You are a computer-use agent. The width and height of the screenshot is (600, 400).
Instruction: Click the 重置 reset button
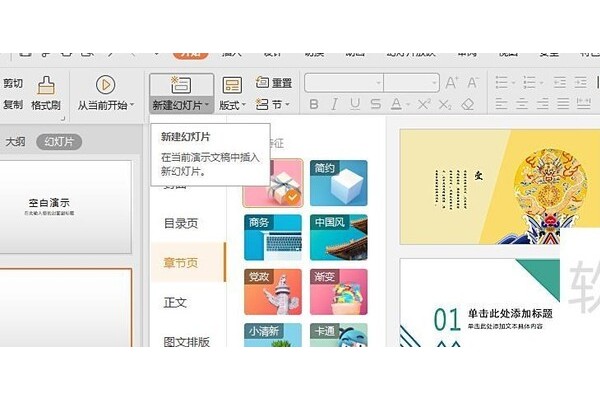point(274,82)
